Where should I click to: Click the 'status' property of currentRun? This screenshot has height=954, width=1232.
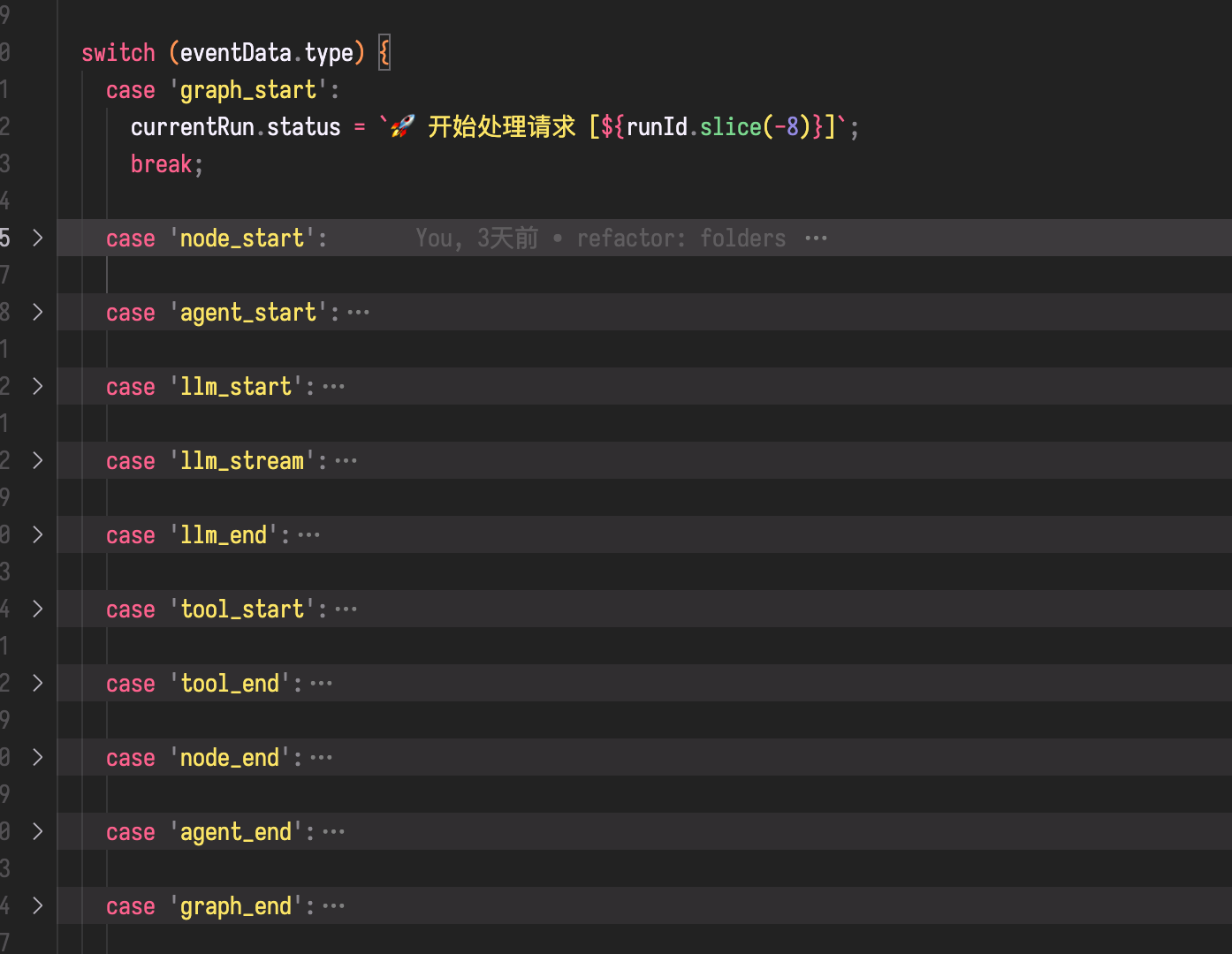point(304,127)
